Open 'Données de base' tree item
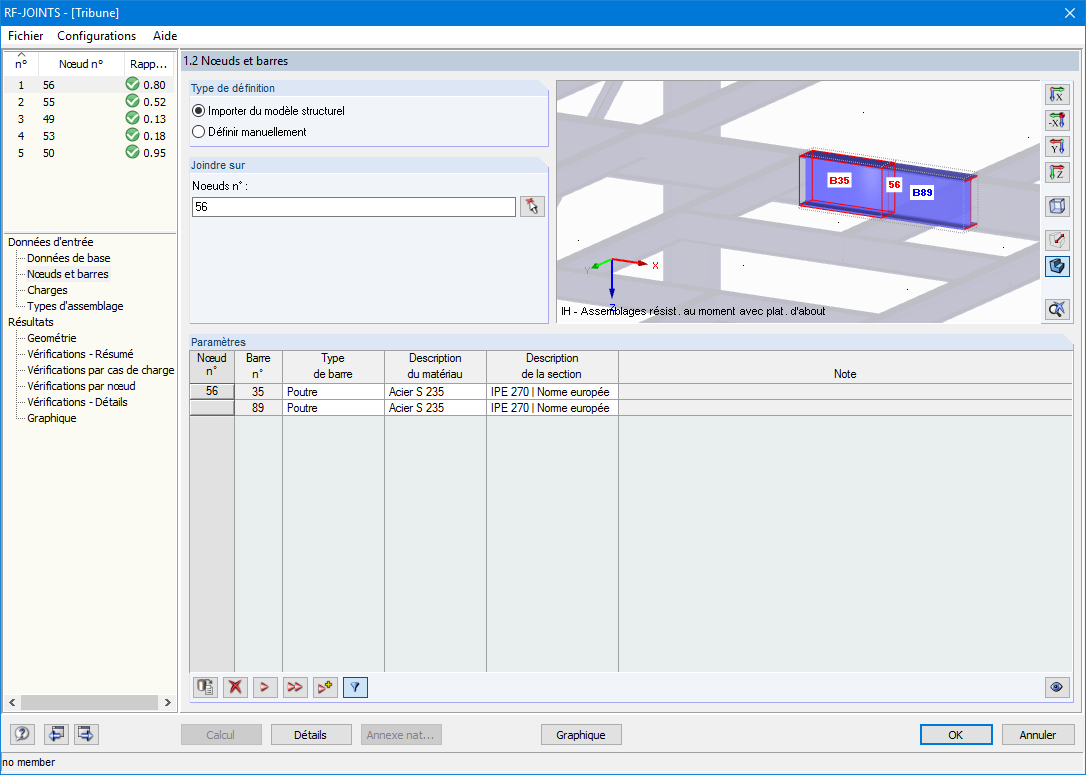 pyautogui.click(x=69, y=258)
